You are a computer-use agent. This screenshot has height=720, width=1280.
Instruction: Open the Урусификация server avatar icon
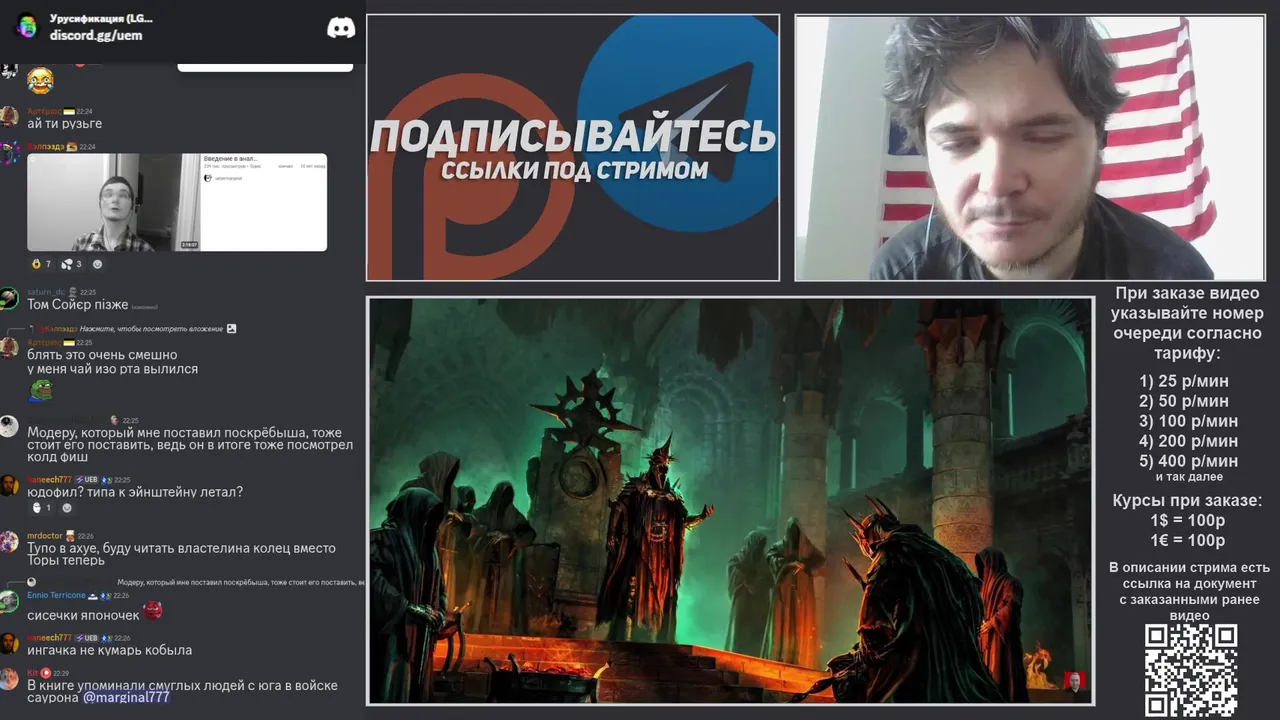(27, 27)
